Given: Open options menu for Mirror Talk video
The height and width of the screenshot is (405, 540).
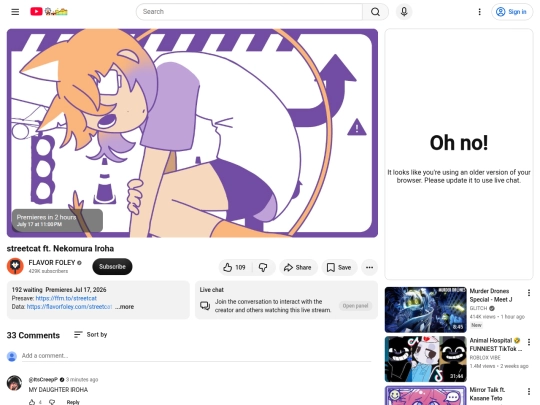Looking at the screenshot, I should point(529,391).
